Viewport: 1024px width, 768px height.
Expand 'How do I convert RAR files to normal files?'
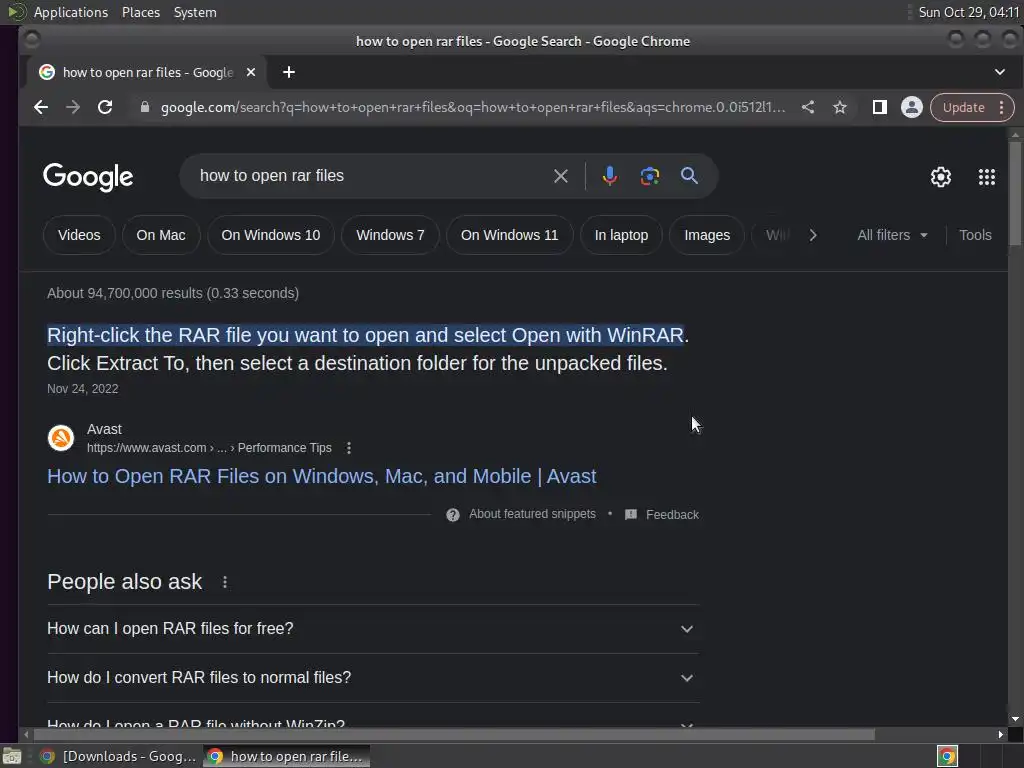coord(373,678)
